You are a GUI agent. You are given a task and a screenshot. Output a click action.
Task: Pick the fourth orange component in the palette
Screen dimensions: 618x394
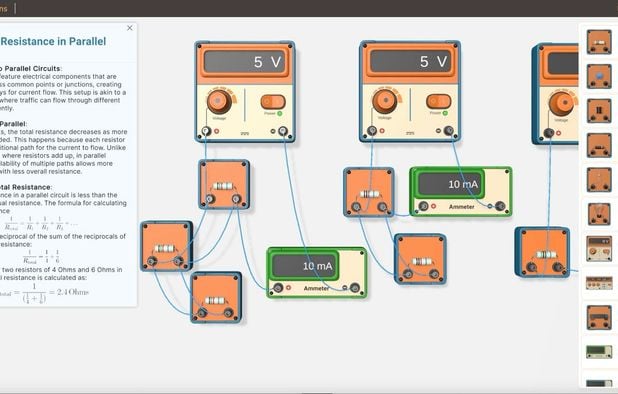tap(599, 145)
